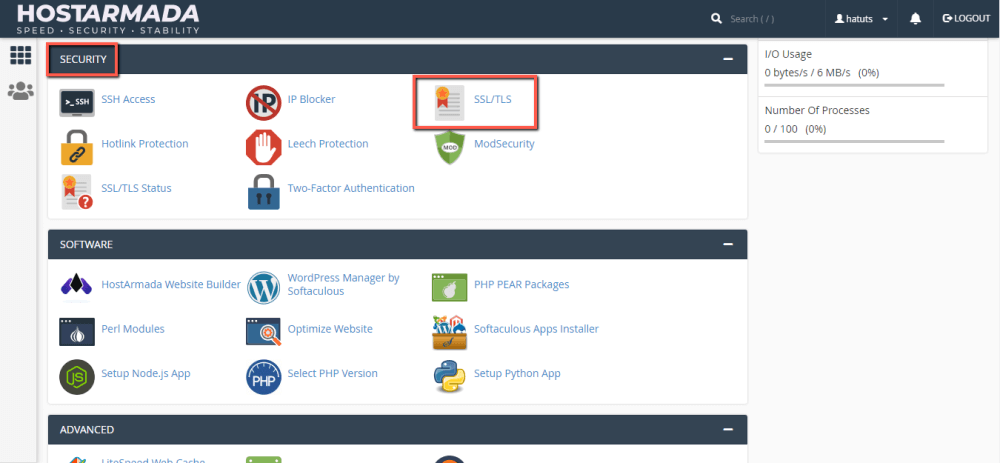Viewport: 1000px width, 463px height.
Task: Click the '0 / 100 (0%)' value
Action: 795,129
